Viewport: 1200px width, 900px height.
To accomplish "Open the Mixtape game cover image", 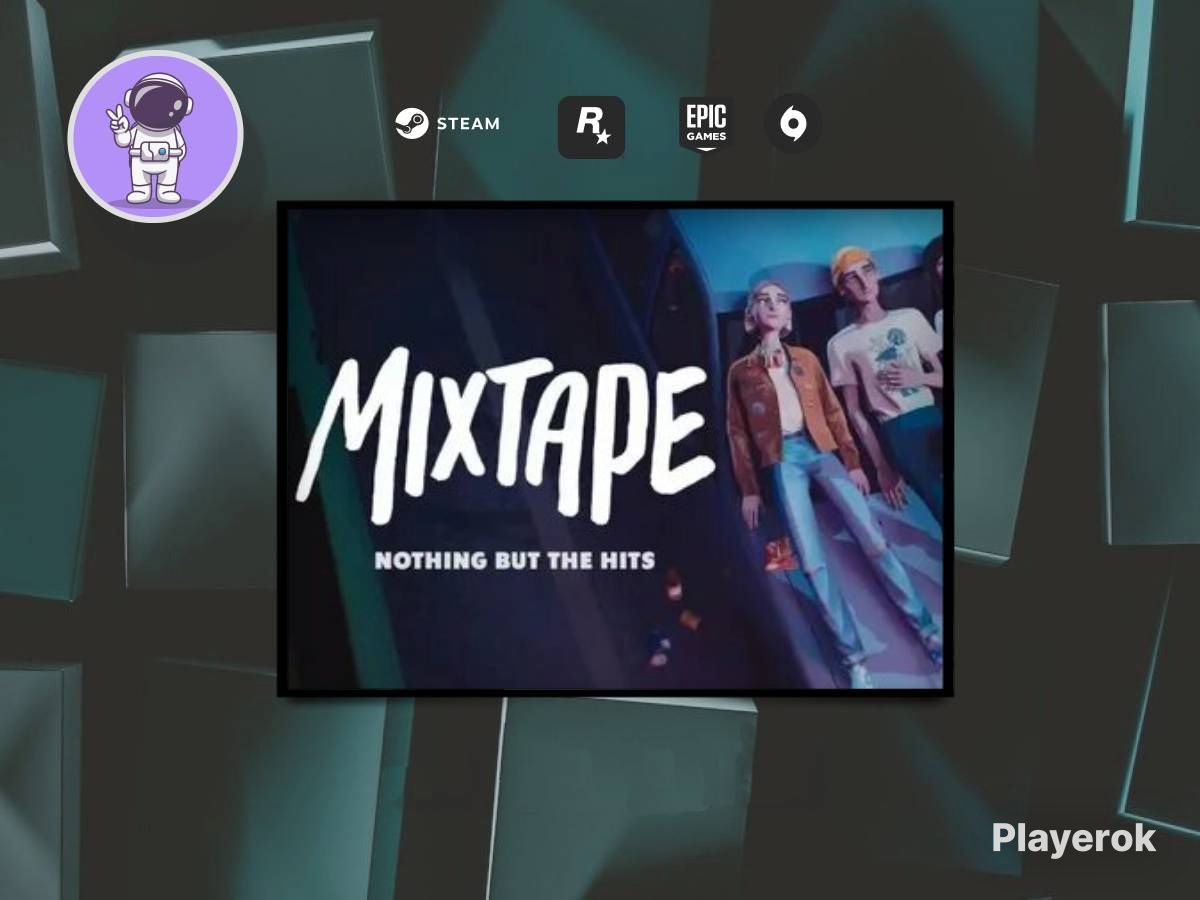I will coord(615,448).
